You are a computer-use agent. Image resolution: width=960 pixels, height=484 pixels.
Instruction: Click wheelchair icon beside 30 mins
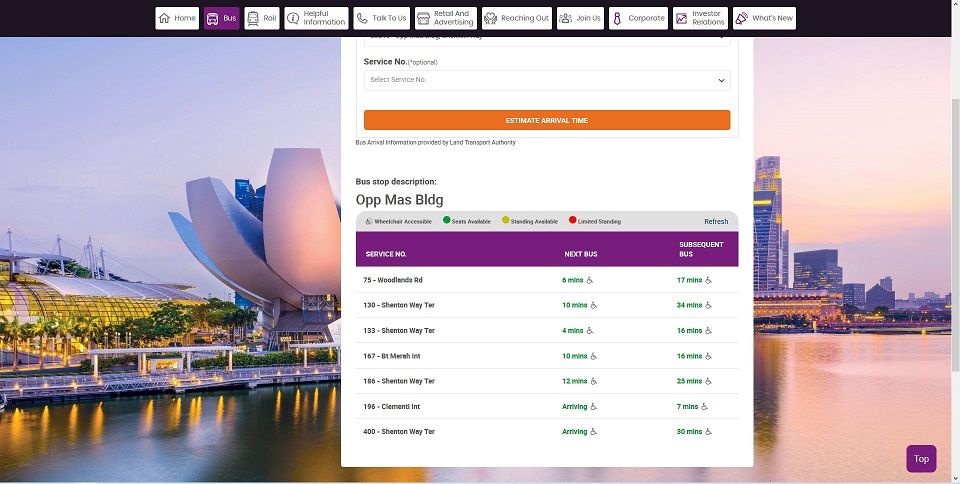click(x=708, y=431)
